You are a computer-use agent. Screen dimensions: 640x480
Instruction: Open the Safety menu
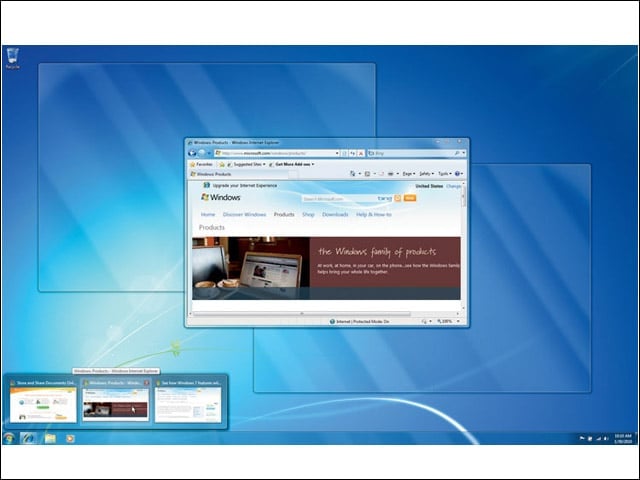426,174
